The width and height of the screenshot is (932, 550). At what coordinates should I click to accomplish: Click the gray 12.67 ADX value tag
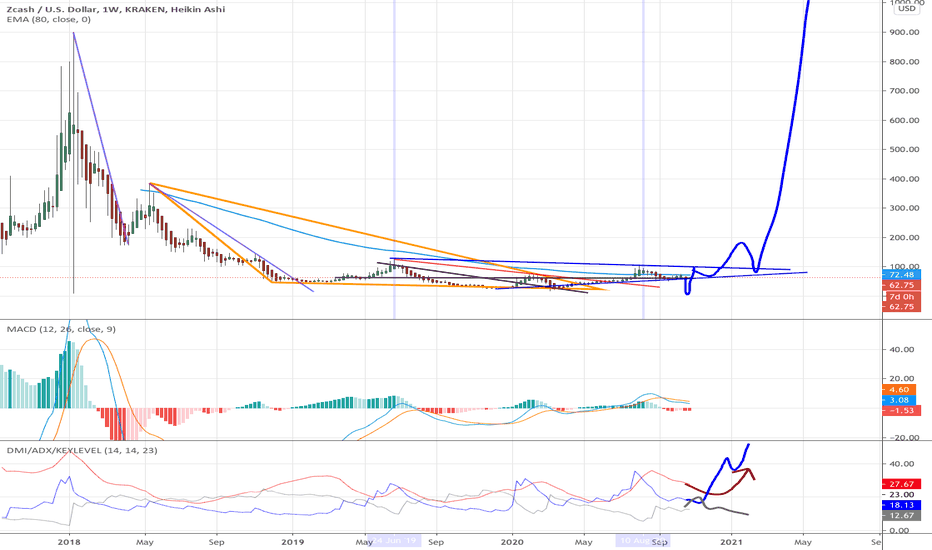(x=902, y=516)
